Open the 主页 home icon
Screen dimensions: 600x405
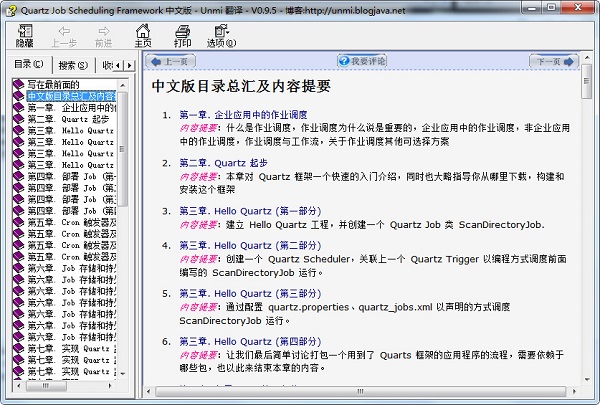coord(143,36)
